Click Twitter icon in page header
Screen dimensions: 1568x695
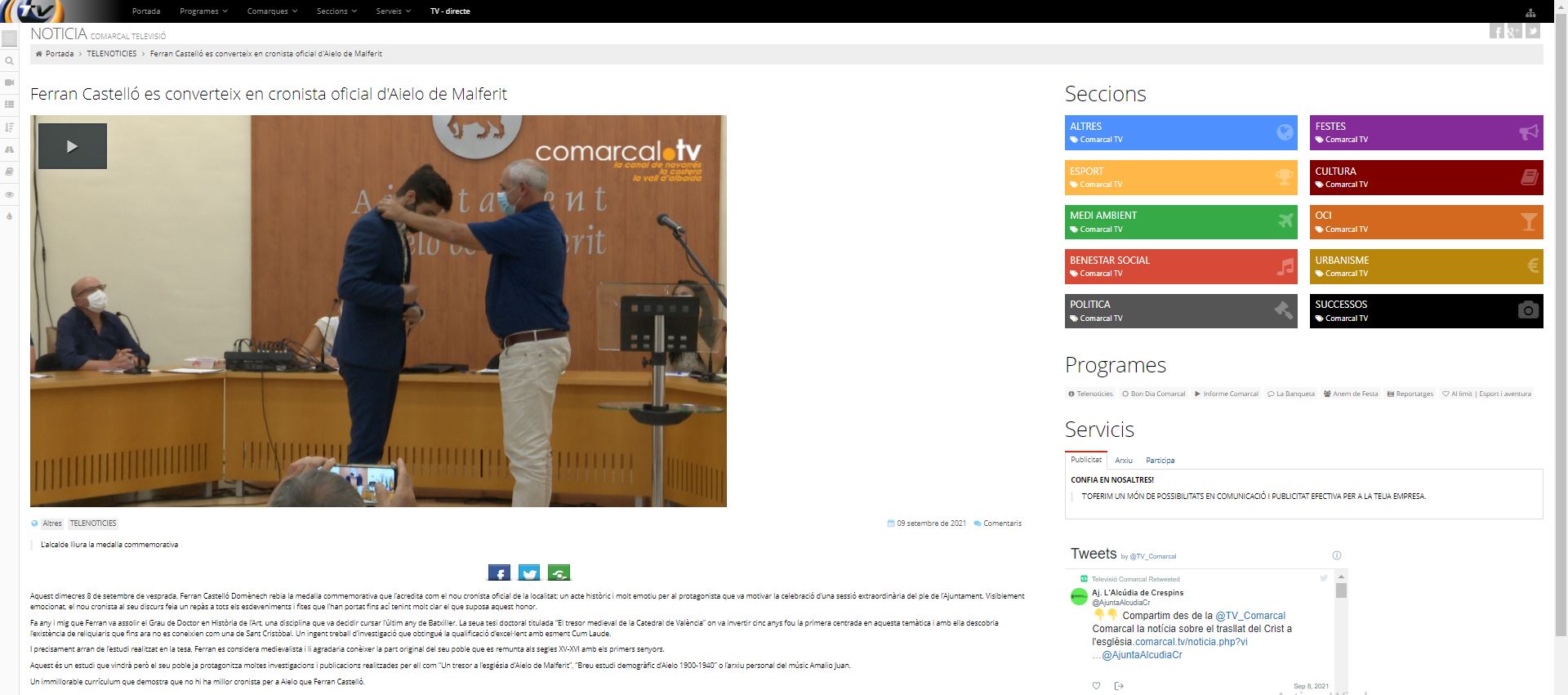1533,32
